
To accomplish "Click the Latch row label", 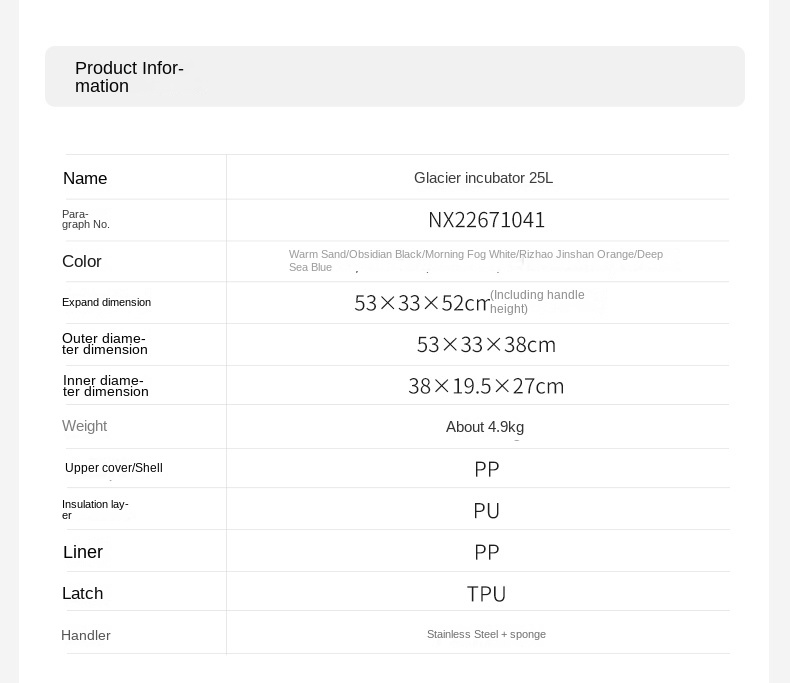I will [83, 594].
